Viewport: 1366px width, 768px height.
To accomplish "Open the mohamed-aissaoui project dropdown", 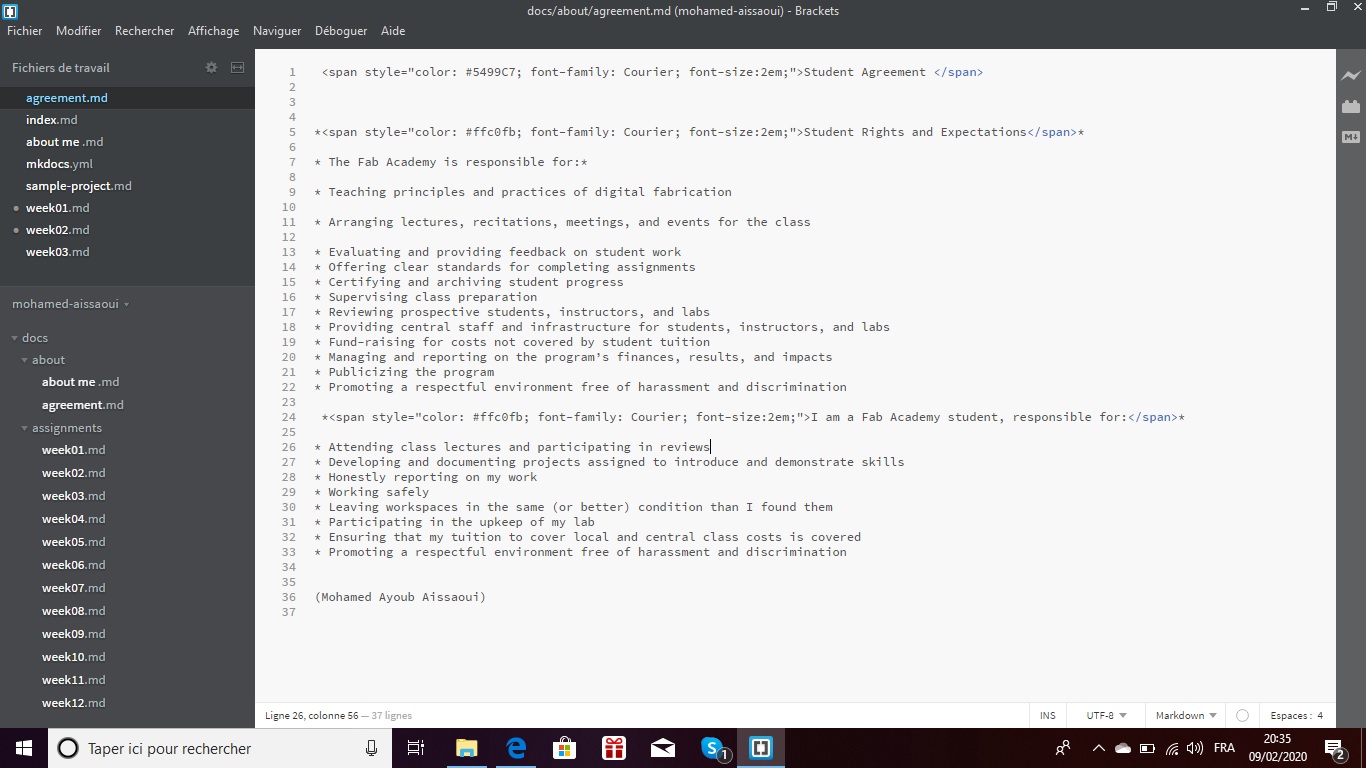I will coord(71,303).
